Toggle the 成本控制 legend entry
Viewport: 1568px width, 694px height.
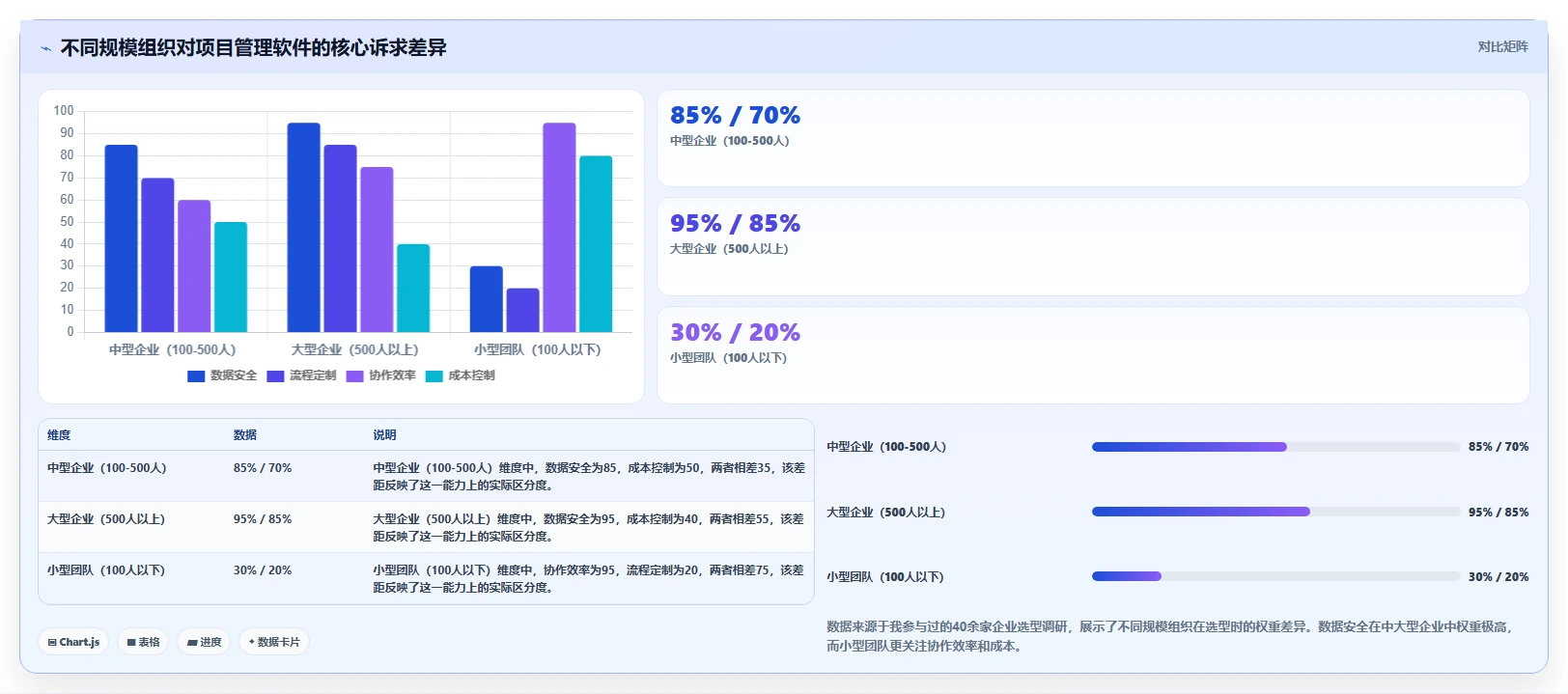[460, 375]
